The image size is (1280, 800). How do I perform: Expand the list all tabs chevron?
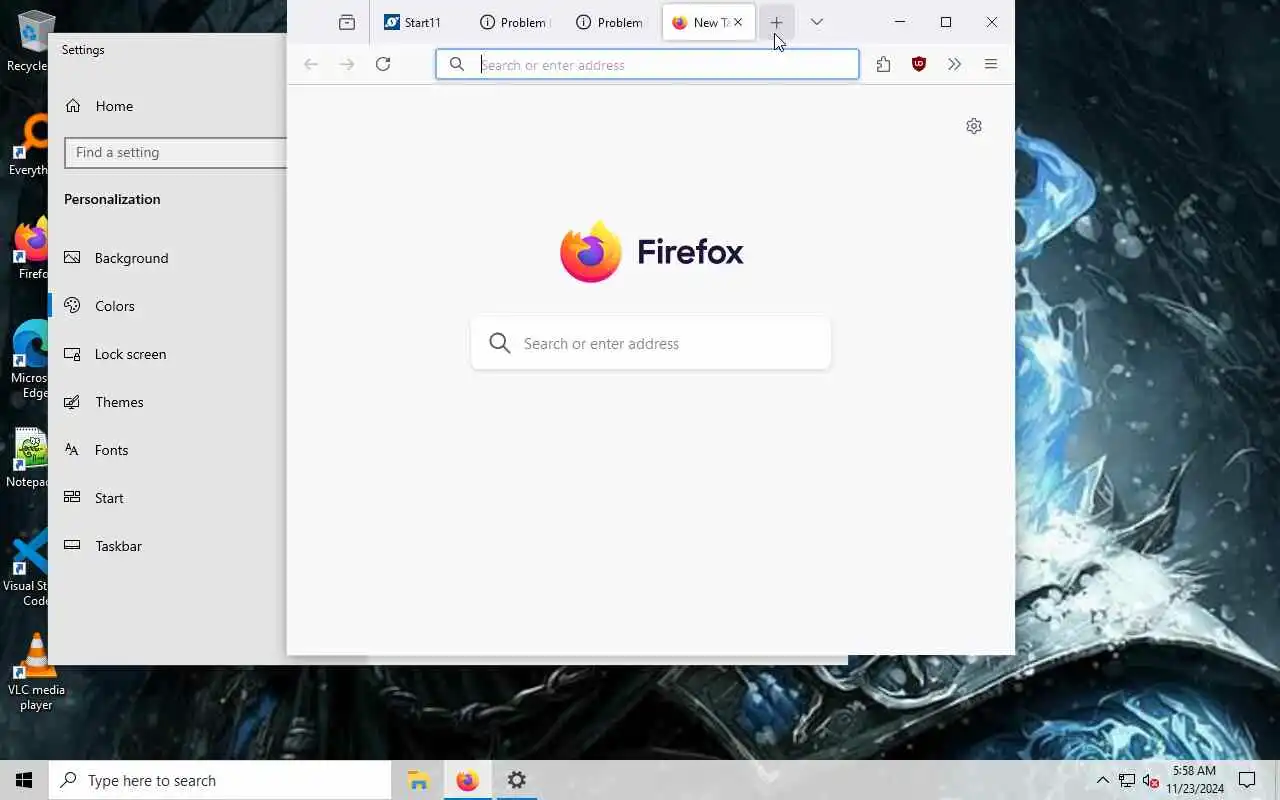pyautogui.click(x=817, y=22)
